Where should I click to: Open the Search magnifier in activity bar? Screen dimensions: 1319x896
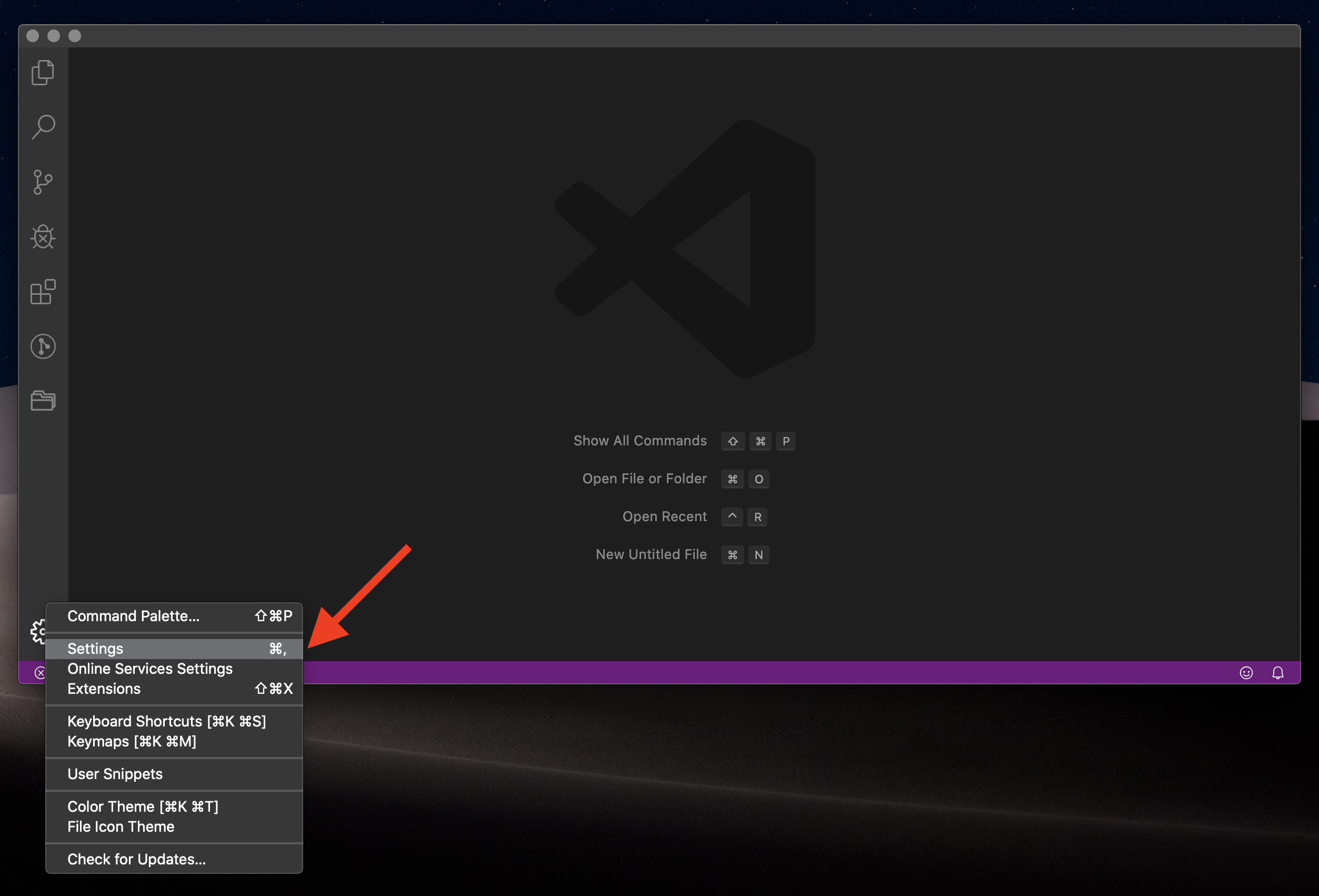click(43, 127)
